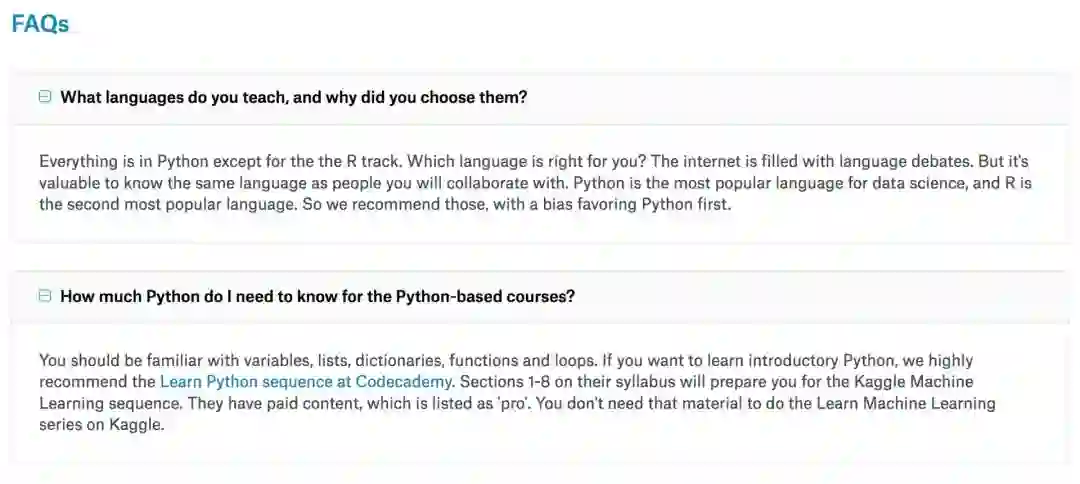This screenshot has height=484, width=1080.
Task: Click the collapse icon beside the Python question
Action: coord(45,296)
